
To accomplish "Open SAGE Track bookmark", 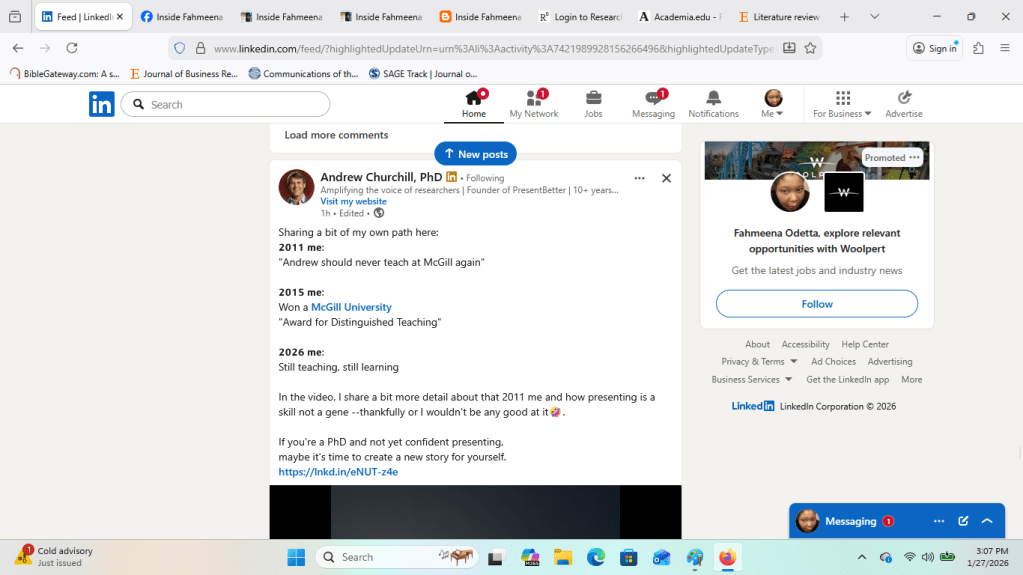I will 423,74.
